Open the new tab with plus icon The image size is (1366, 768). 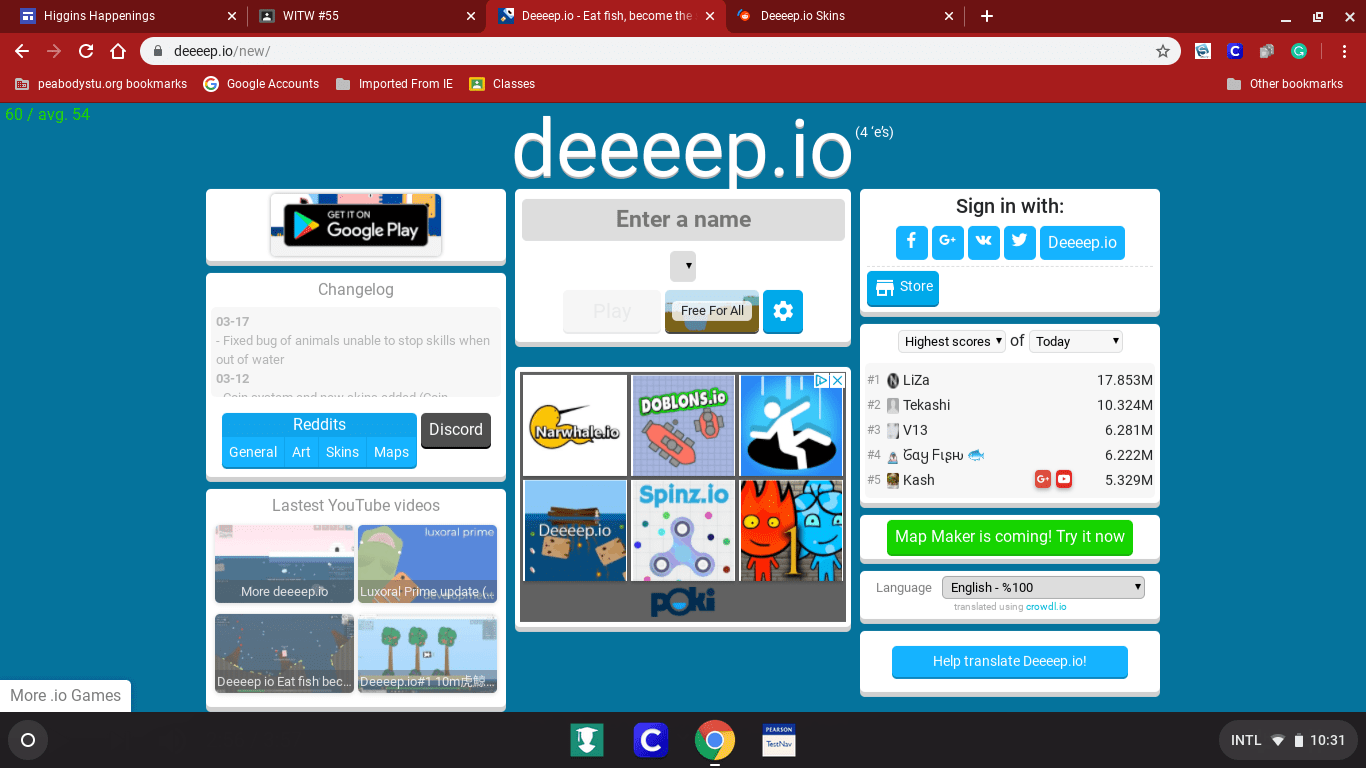click(x=987, y=16)
